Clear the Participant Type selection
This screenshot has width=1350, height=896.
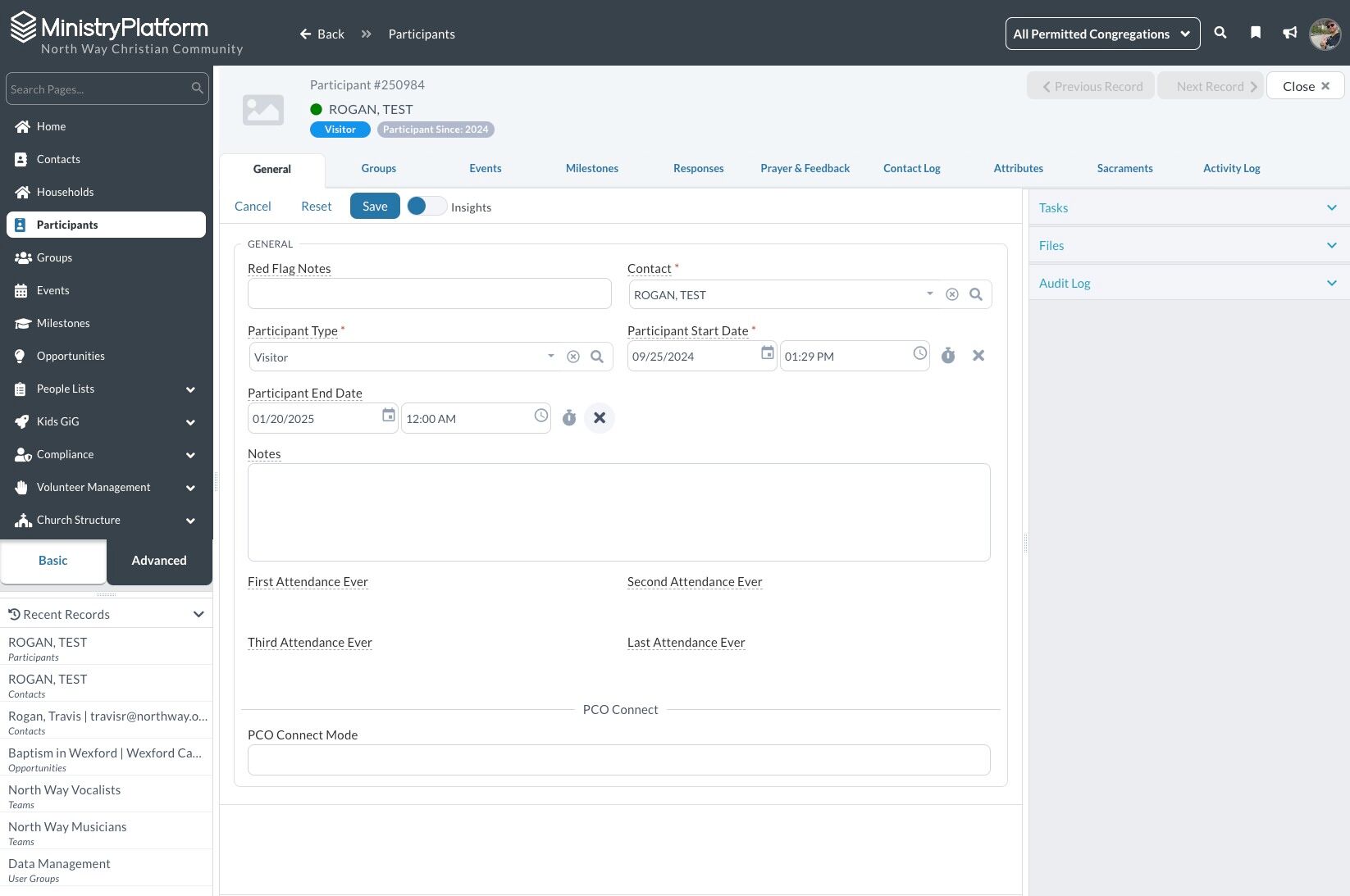click(573, 357)
